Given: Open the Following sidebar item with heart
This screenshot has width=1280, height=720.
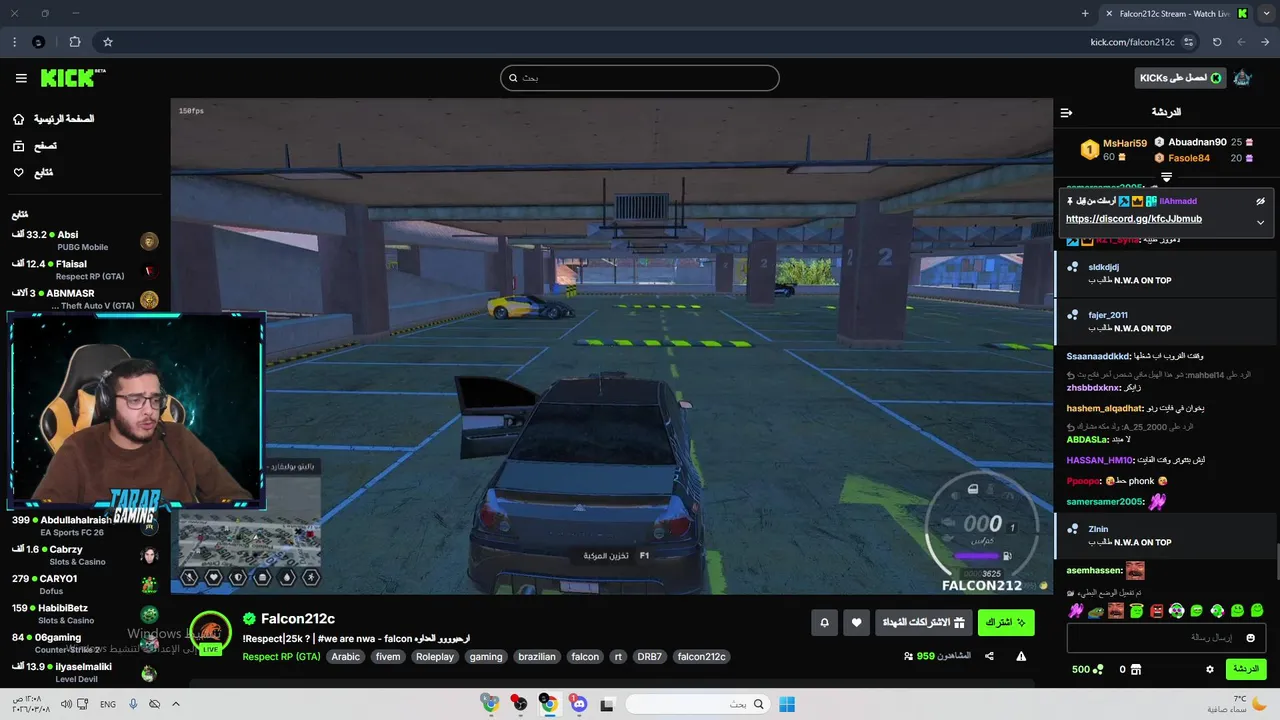Looking at the screenshot, I should pos(33,173).
